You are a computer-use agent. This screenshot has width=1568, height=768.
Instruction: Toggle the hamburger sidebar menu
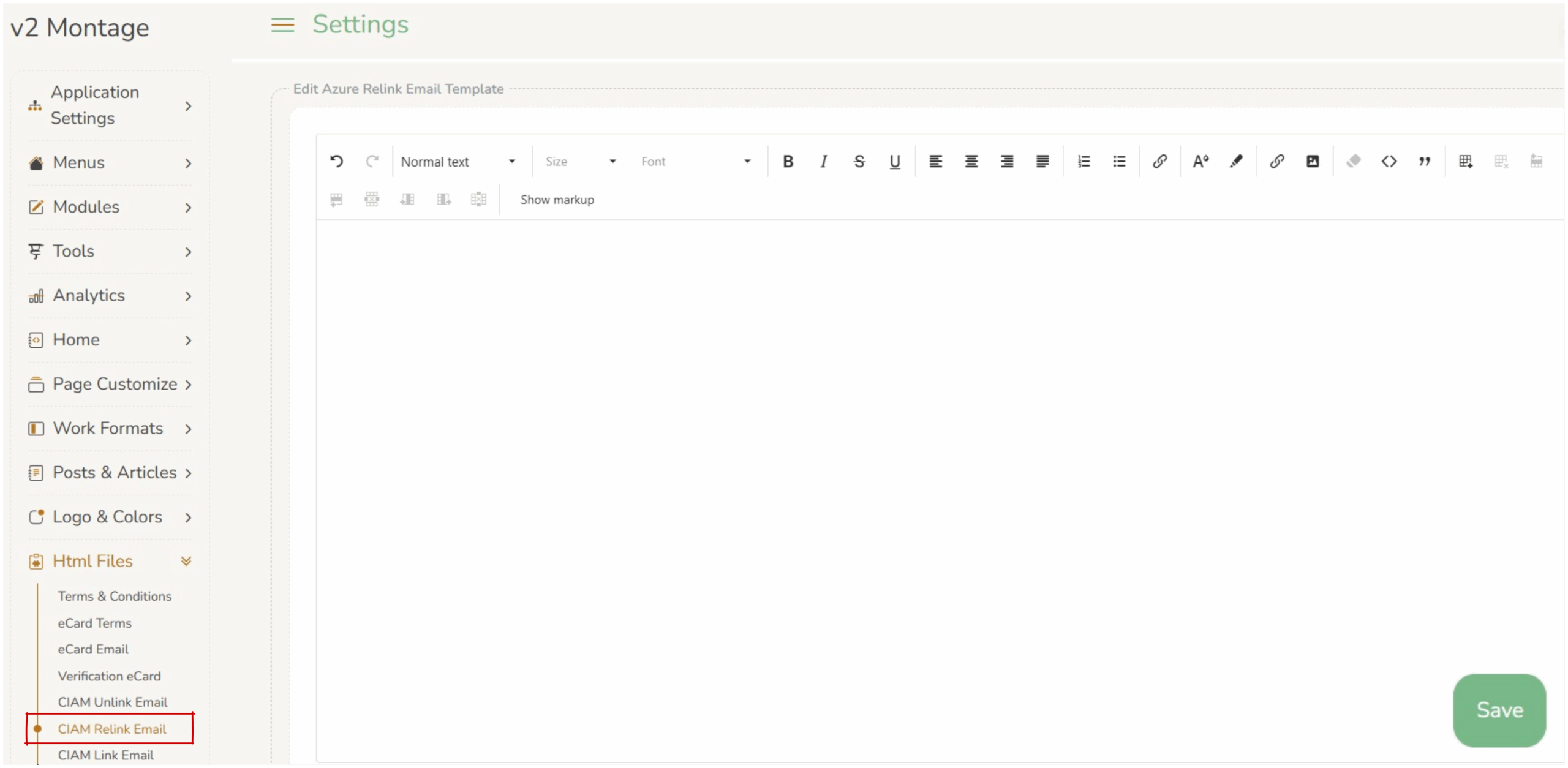point(282,25)
